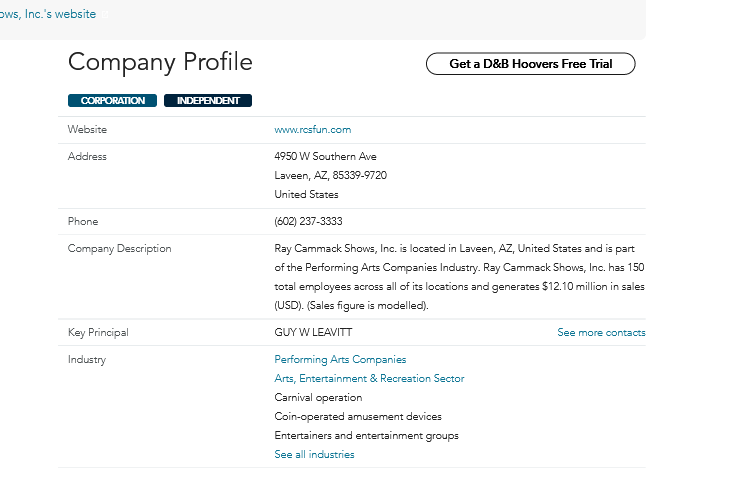Click the key principal name GUY W LEAVITT
Image resolution: width=734 pixels, height=490 pixels.
click(313, 332)
